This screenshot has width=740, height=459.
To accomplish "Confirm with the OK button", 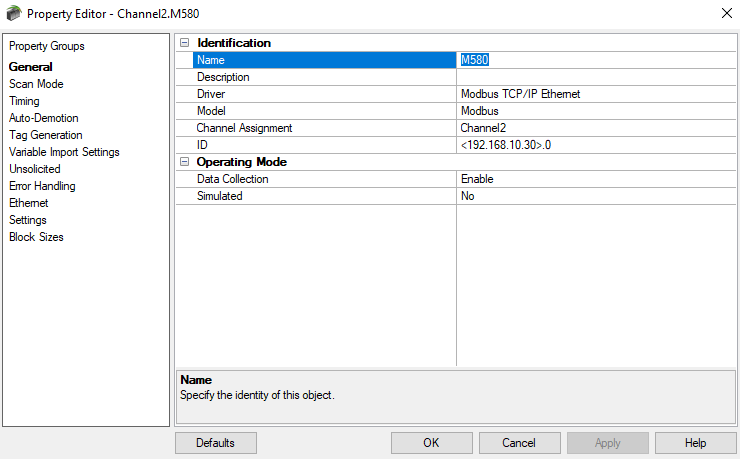I will click(x=431, y=443).
